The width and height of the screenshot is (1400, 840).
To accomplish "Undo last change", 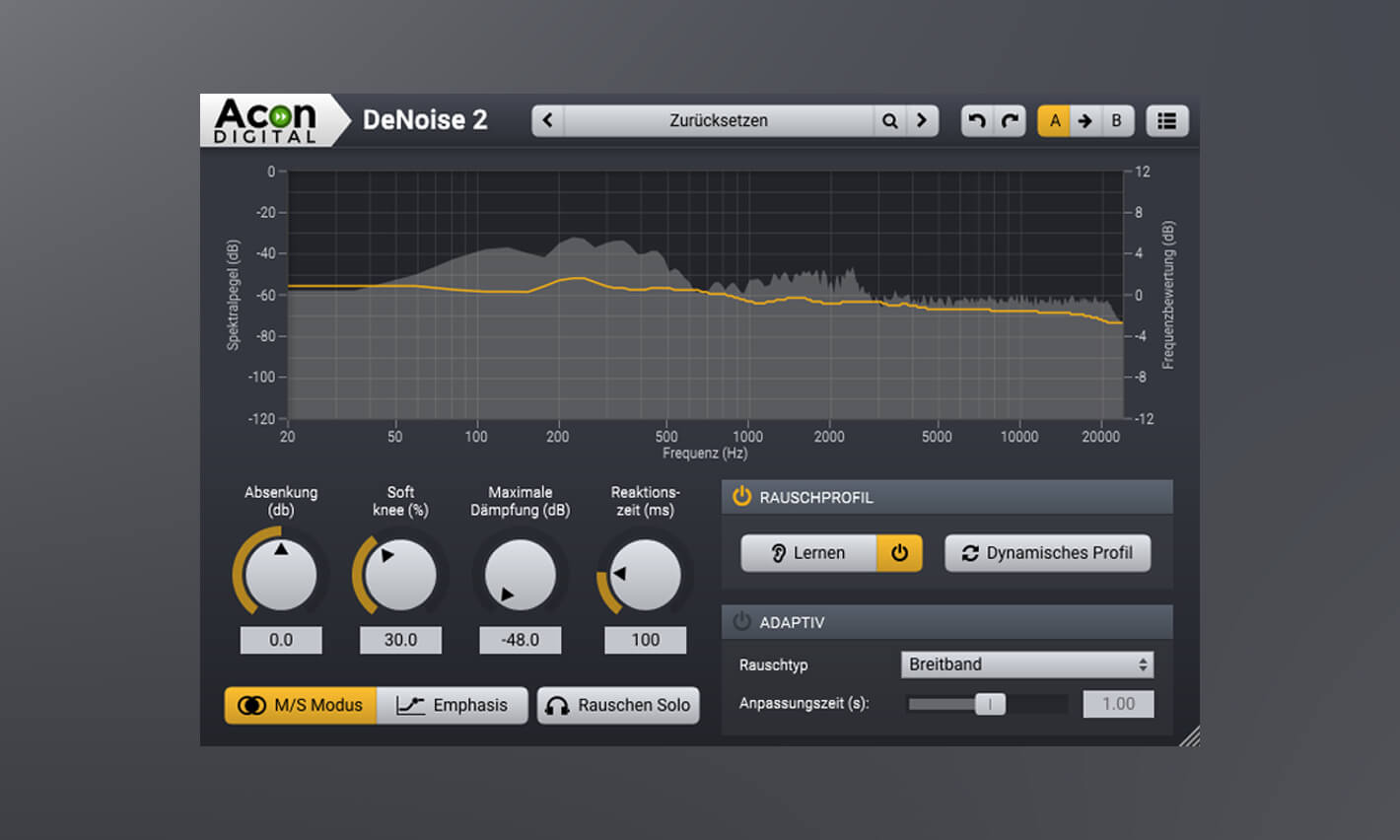I will tap(976, 120).
